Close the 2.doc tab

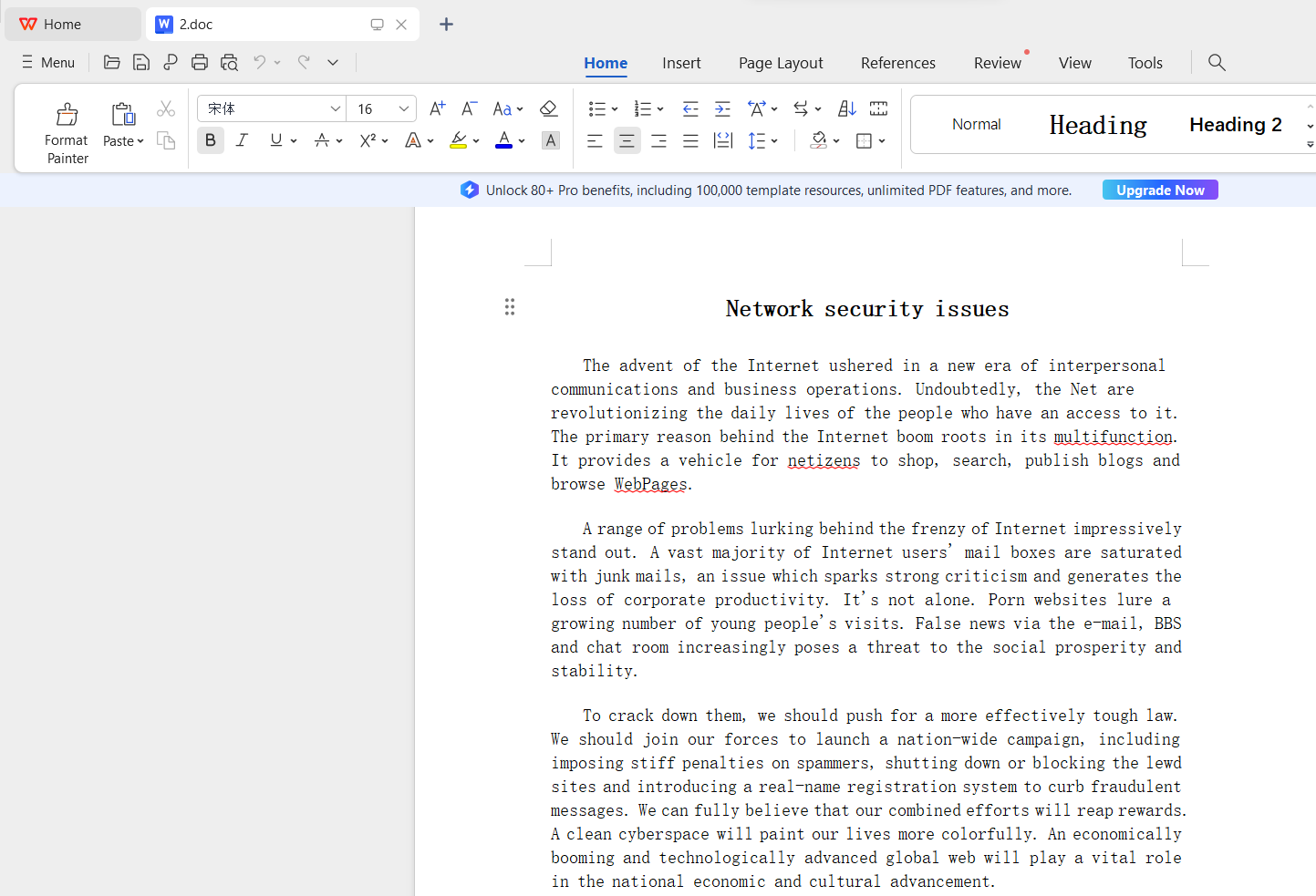401,25
